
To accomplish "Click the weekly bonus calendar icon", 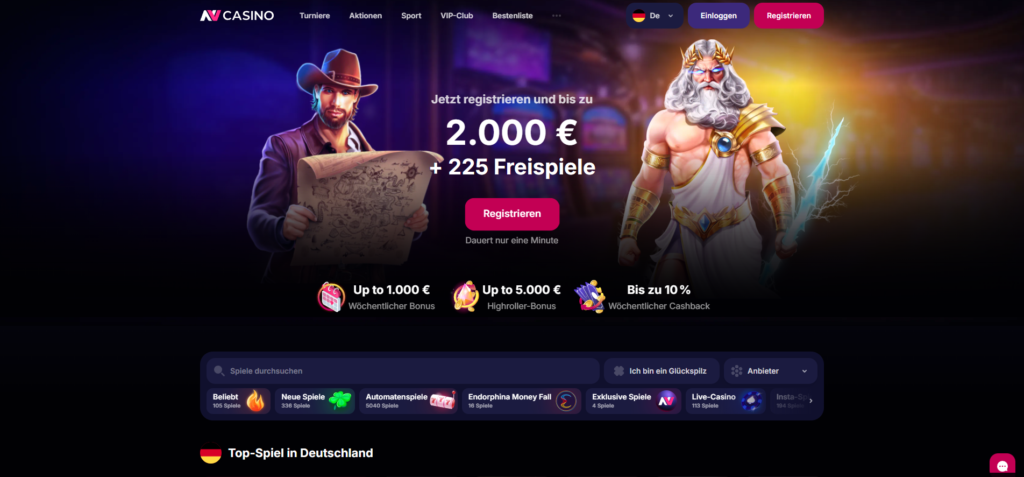I will [331, 297].
